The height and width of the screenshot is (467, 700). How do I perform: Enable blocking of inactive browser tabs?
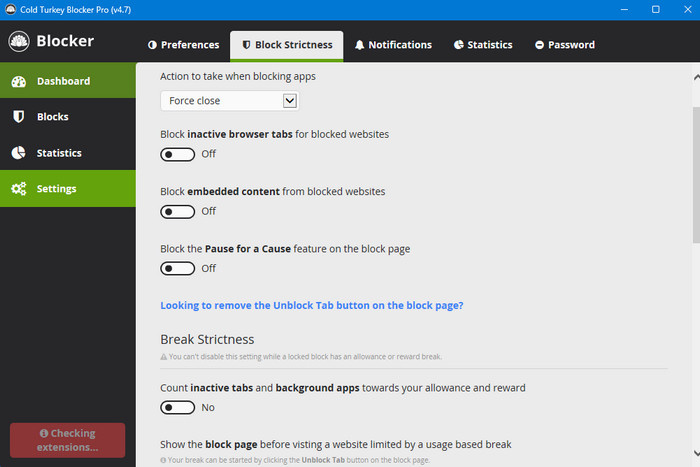point(178,154)
